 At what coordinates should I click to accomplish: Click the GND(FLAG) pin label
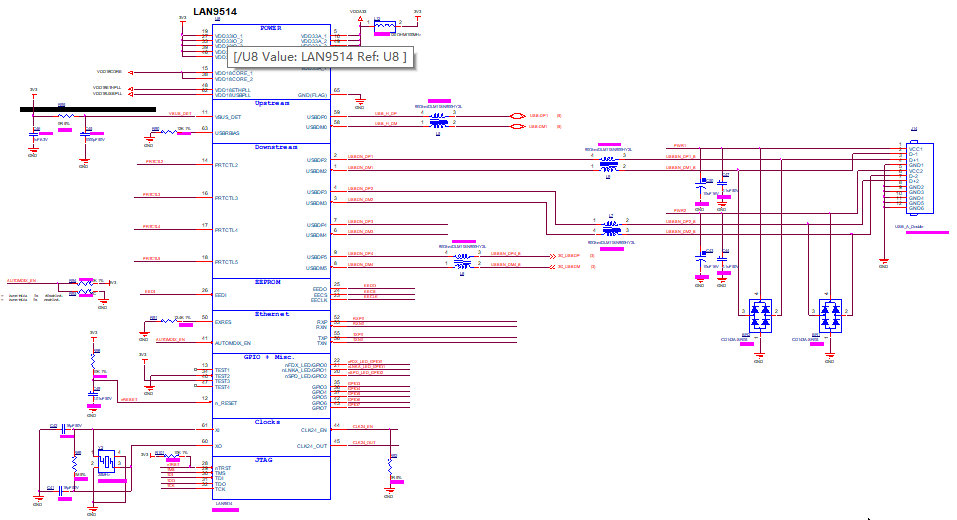pos(312,95)
